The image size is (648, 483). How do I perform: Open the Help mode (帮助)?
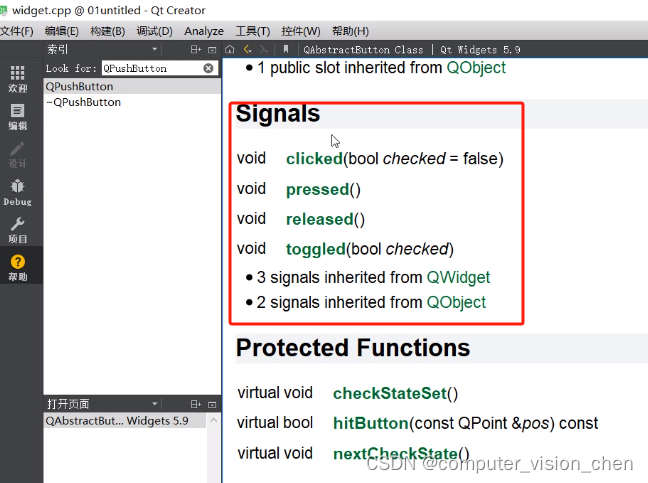(x=17, y=268)
